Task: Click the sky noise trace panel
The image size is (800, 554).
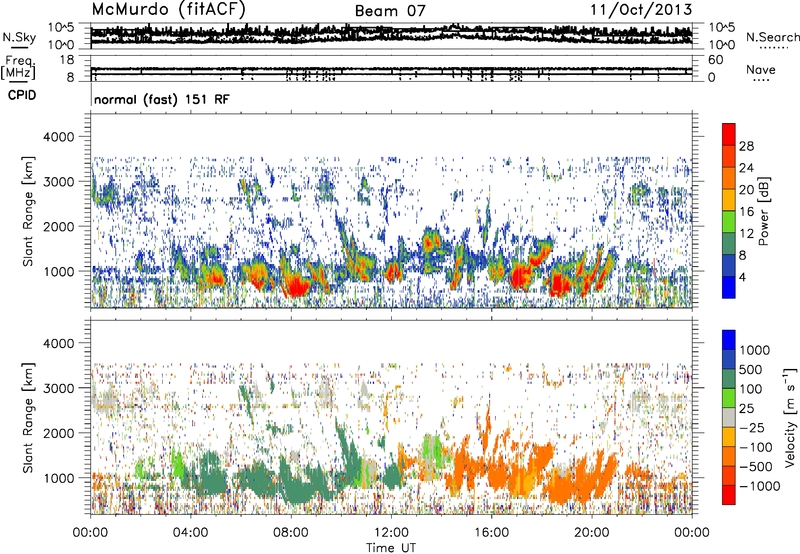Action: pos(391,36)
